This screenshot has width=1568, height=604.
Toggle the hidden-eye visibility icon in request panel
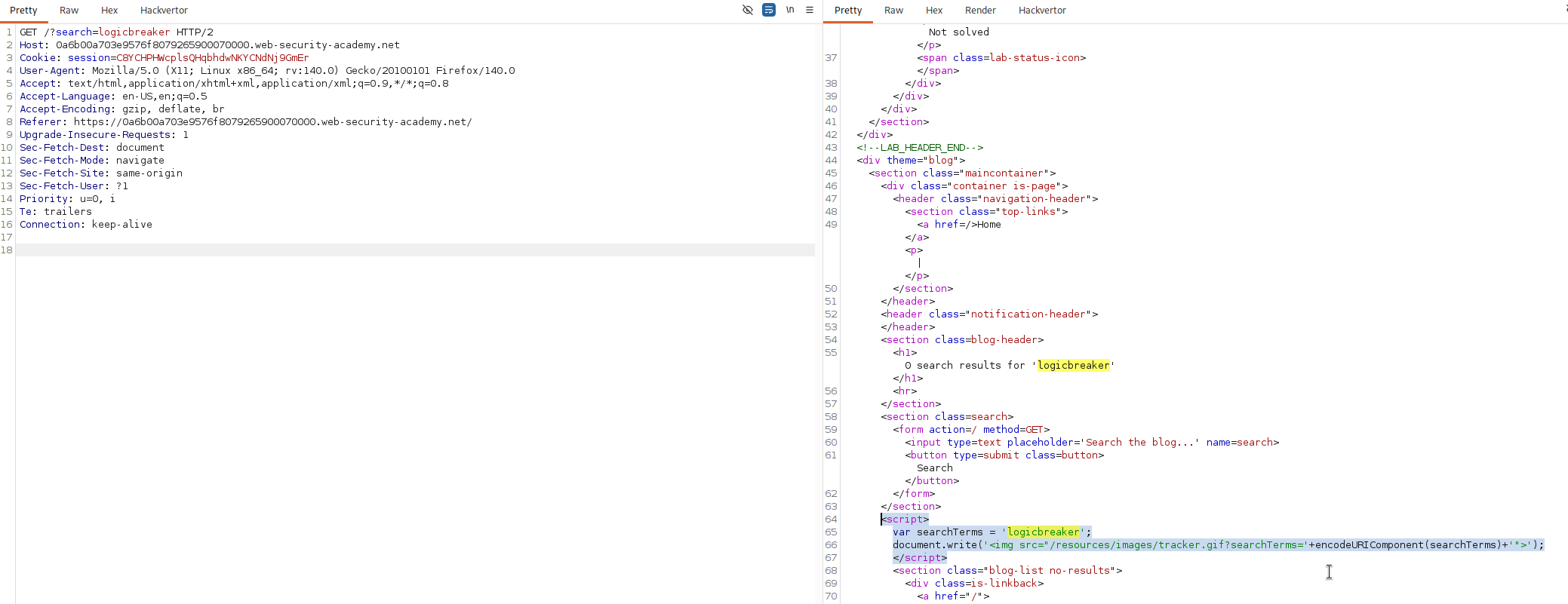point(748,10)
